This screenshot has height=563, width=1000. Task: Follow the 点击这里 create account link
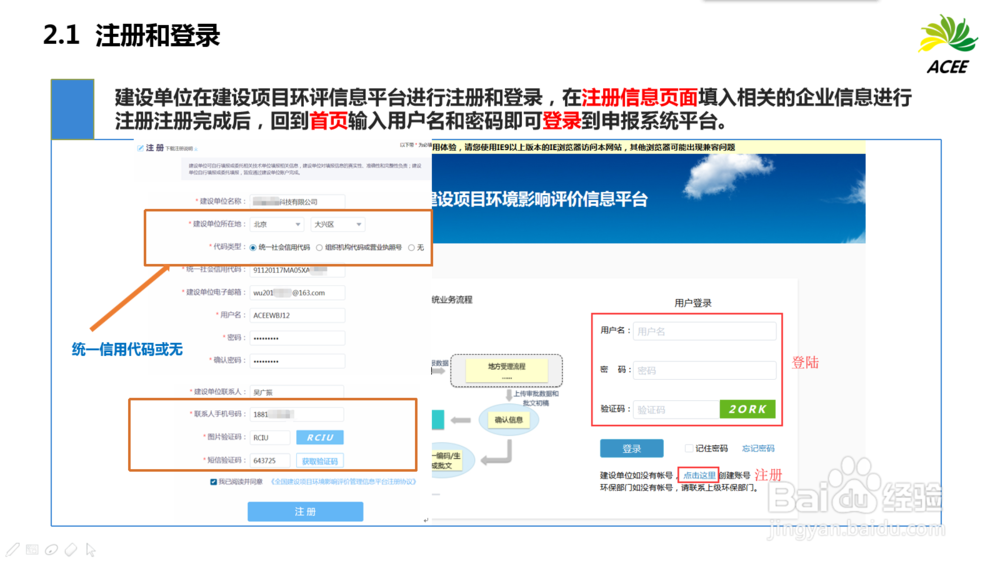coord(699,475)
